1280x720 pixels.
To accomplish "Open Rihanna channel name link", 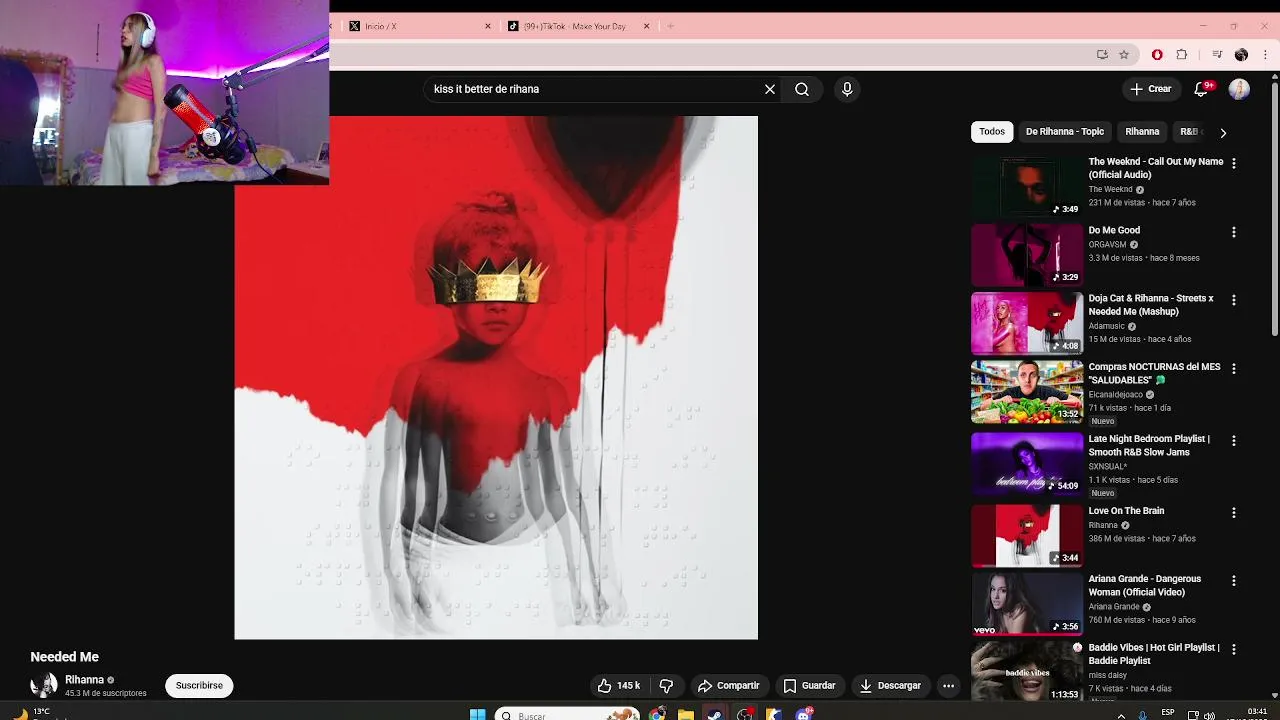I will click(x=84, y=680).
